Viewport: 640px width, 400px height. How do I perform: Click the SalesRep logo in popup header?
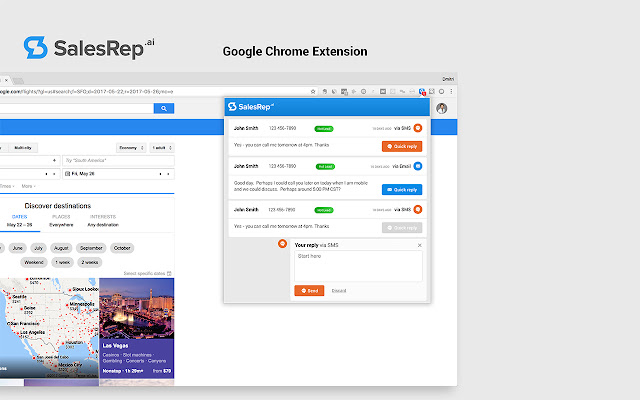click(251, 107)
